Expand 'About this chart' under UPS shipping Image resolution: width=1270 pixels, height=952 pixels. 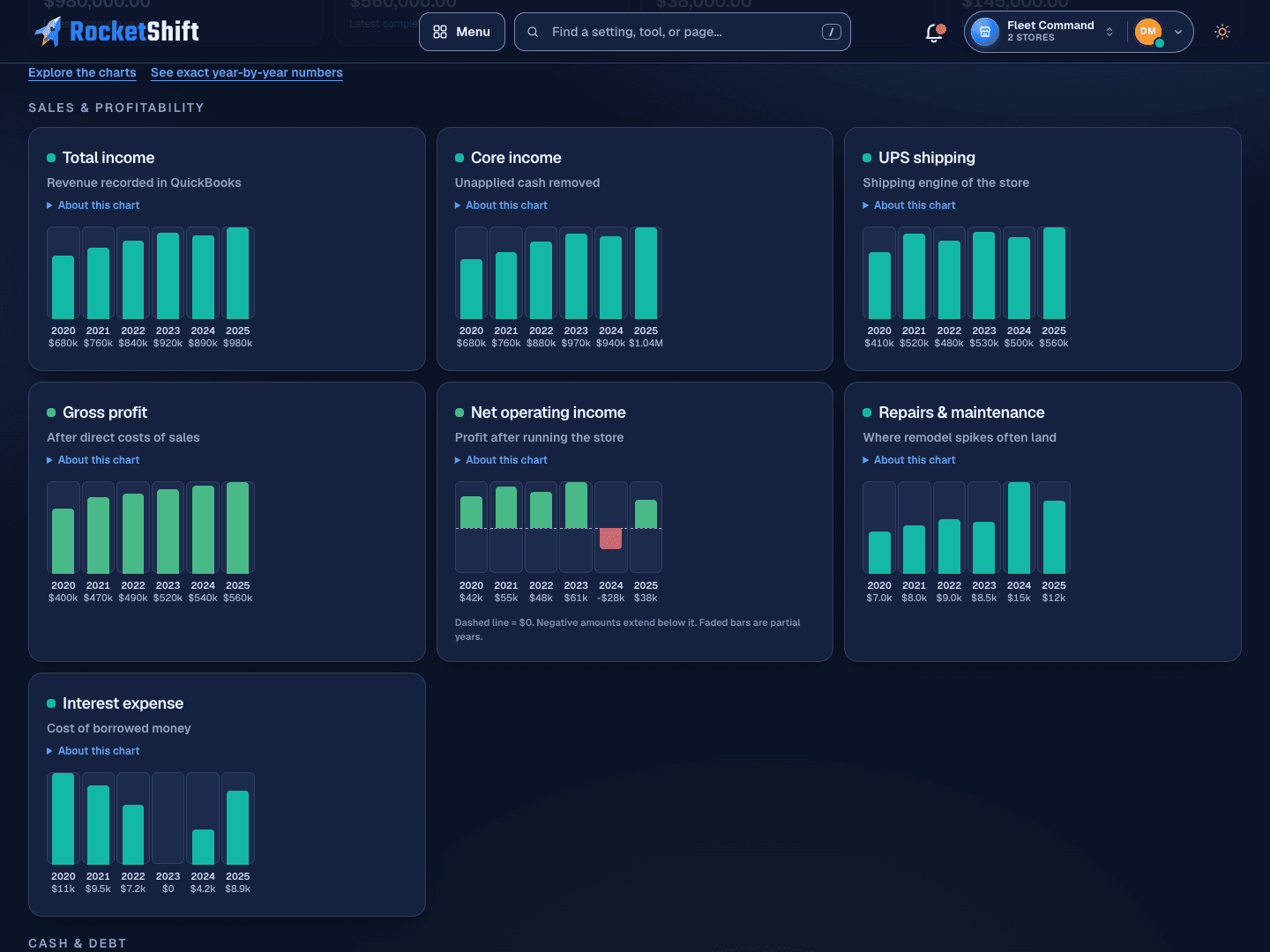coord(909,205)
